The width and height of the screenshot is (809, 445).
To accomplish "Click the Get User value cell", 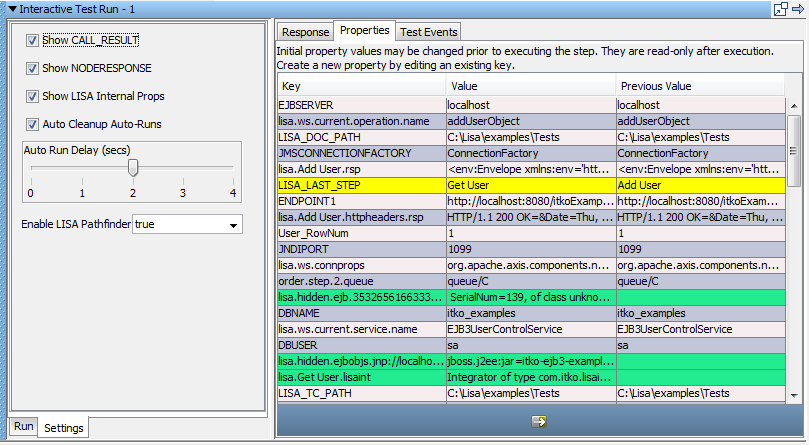I will (531, 185).
